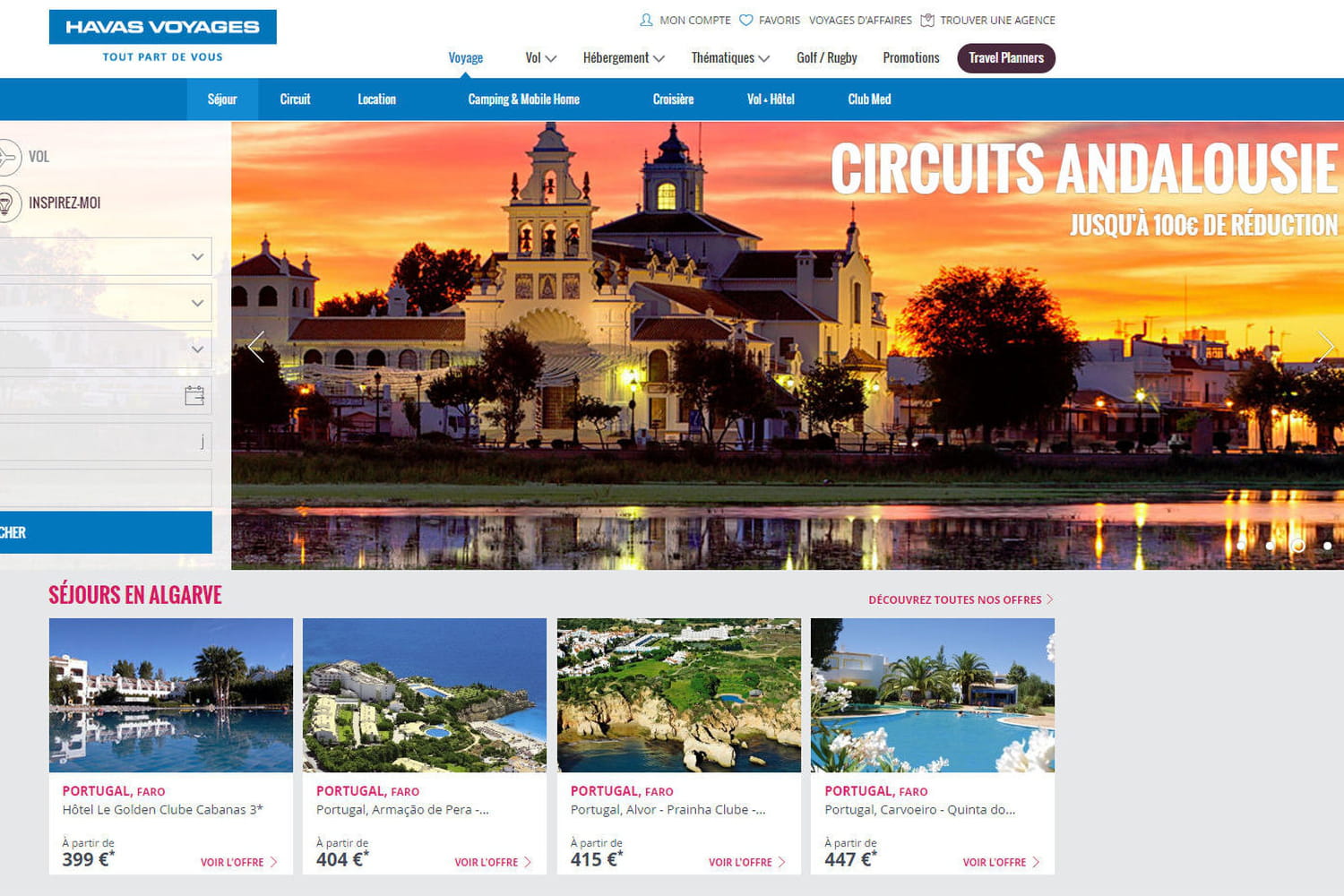Expand the Hébergement dropdown menu

624,58
